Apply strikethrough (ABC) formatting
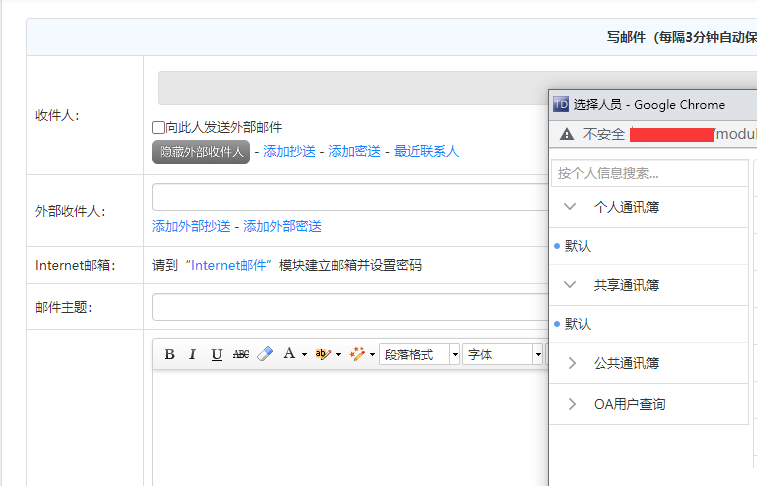Image resolution: width=757 pixels, height=486 pixels. (x=241, y=354)
